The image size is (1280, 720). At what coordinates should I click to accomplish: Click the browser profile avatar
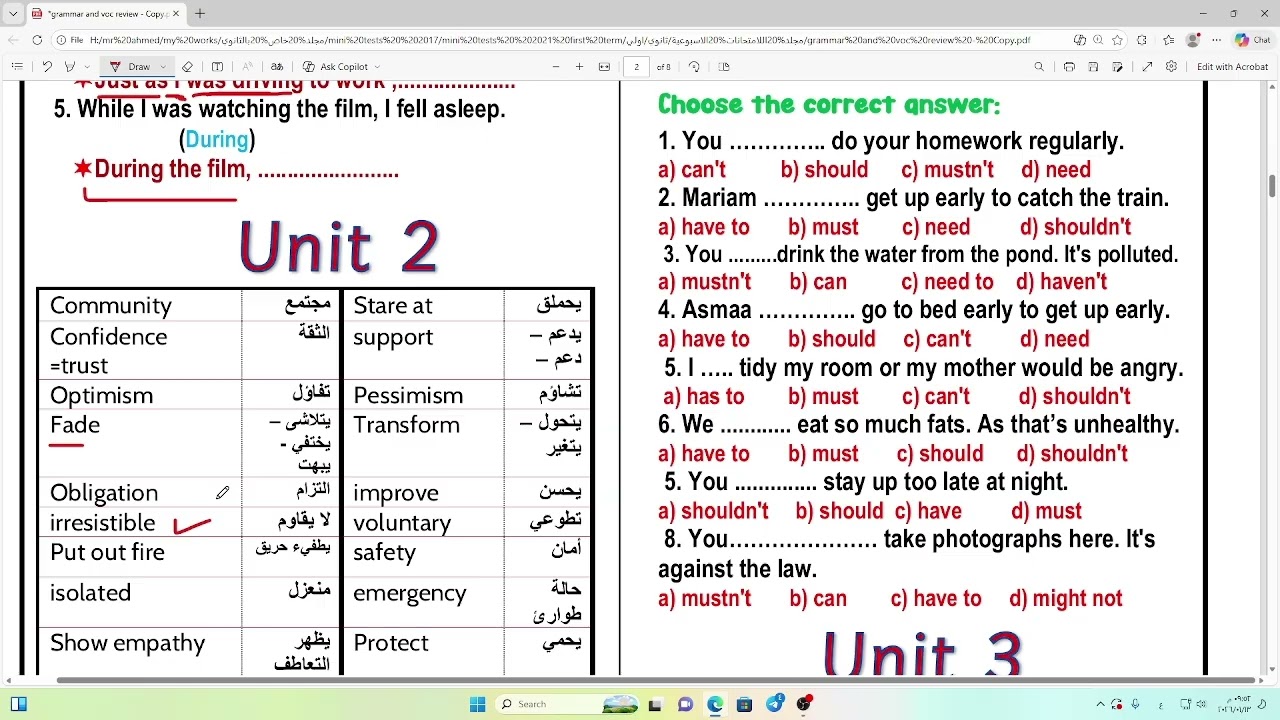click(1192, 40)
